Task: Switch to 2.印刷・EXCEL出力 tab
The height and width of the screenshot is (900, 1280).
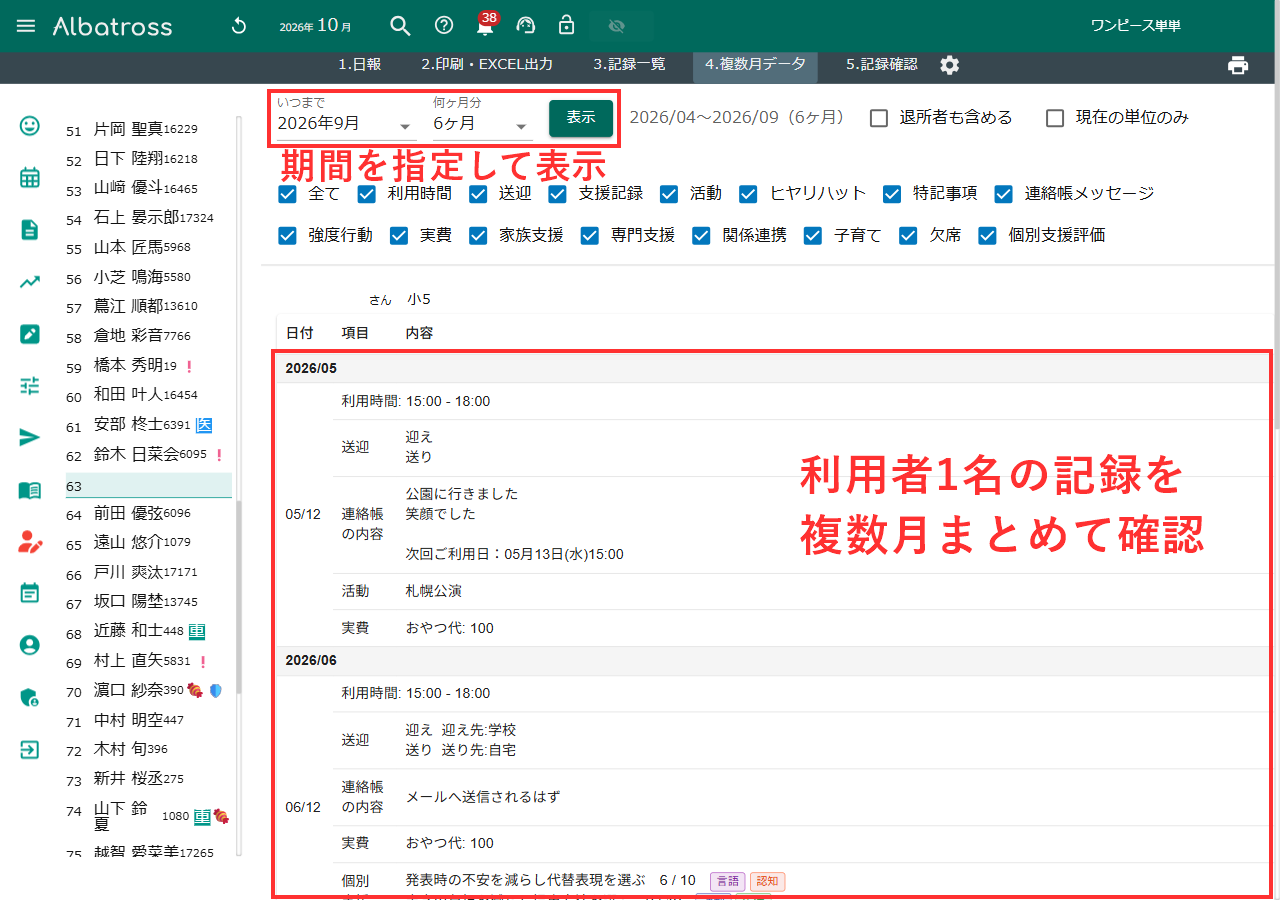Action: [487, 64]
